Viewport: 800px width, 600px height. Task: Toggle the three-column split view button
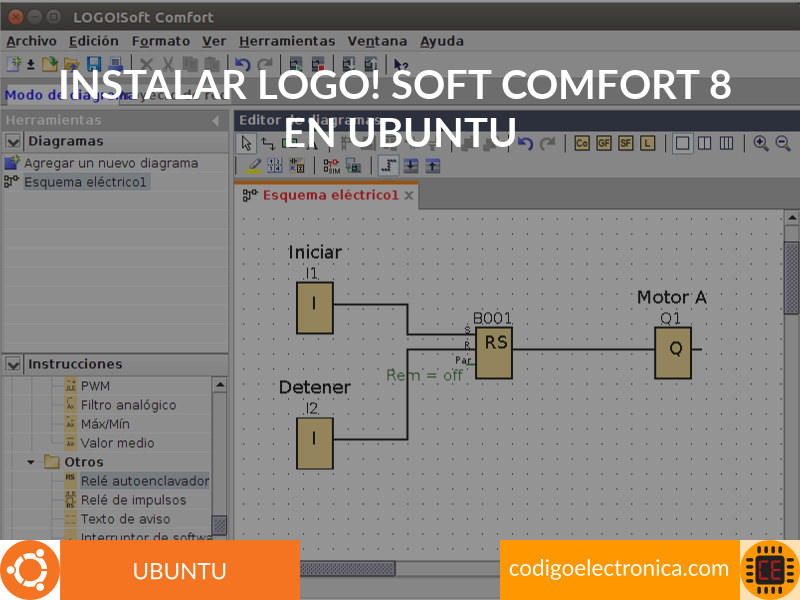click(x=727, y=143)
